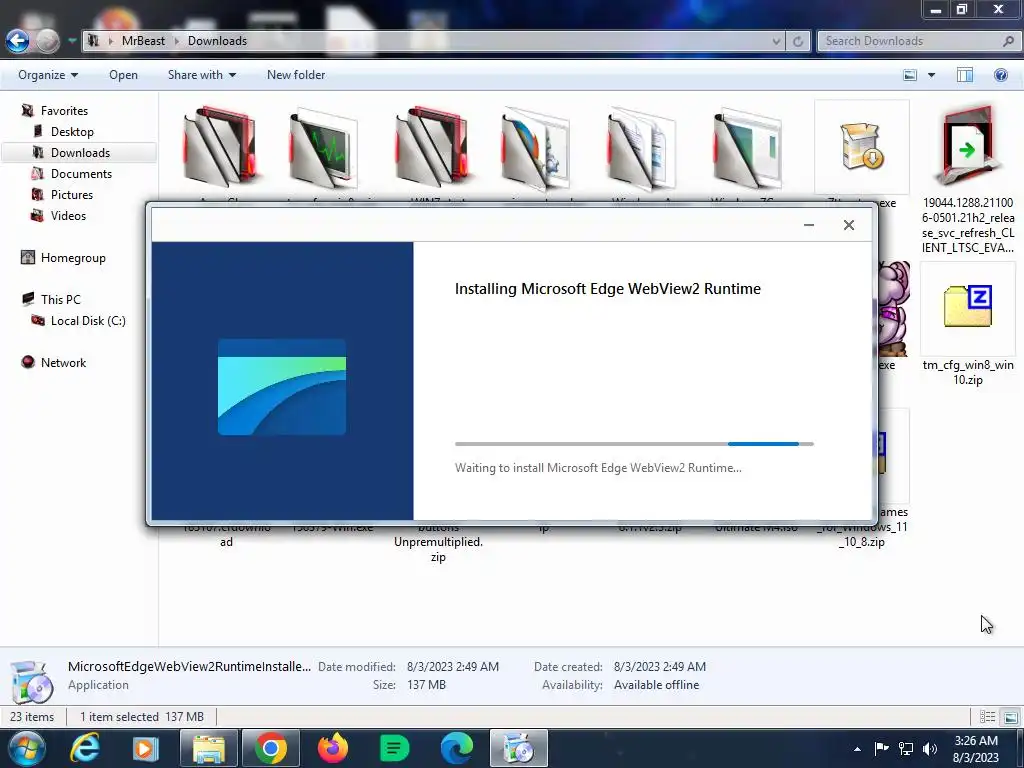Open Desktop under Favorites
Viewport: 1024px width, 768px height.
tap(72, 132)
